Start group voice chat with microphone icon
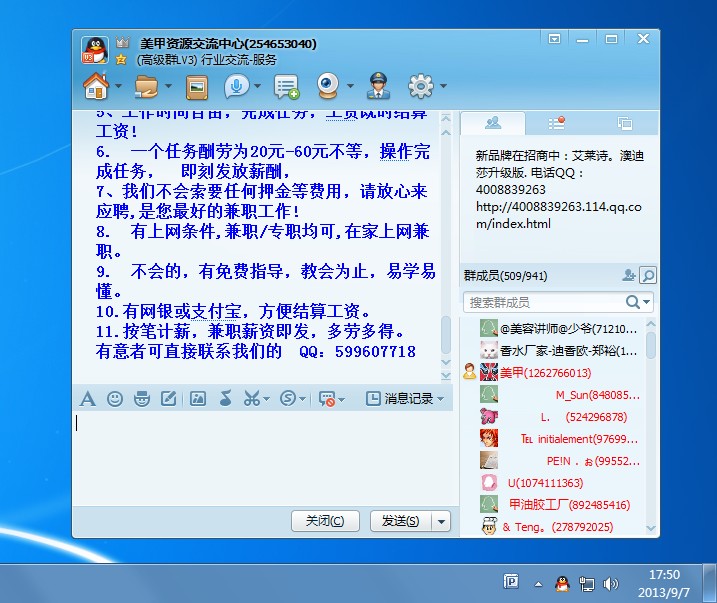The height and width of the screenshot is (603, 717). click(237, 87)
